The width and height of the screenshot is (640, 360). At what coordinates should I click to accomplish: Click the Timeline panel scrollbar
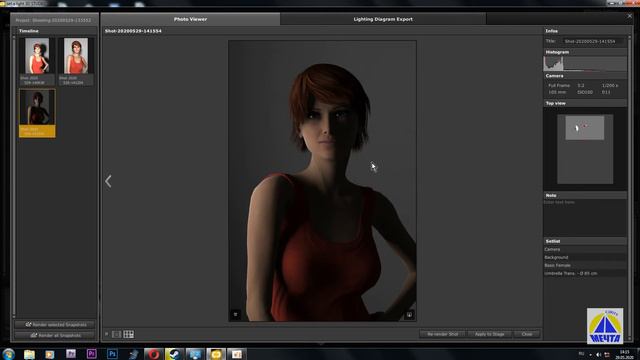(x=13, y=176)
